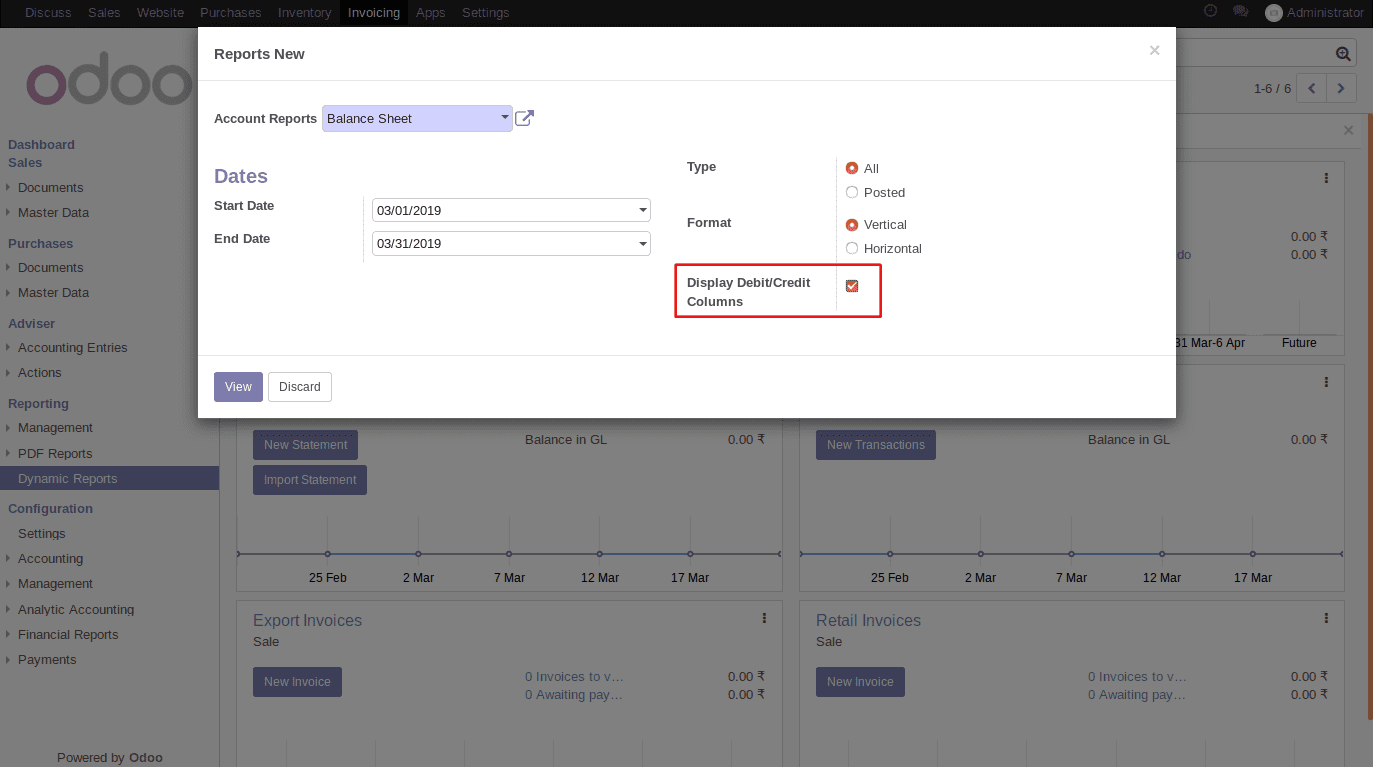Open the Purchases top menu
This screenshot has height=767, width=1373.
coord(230,13)
